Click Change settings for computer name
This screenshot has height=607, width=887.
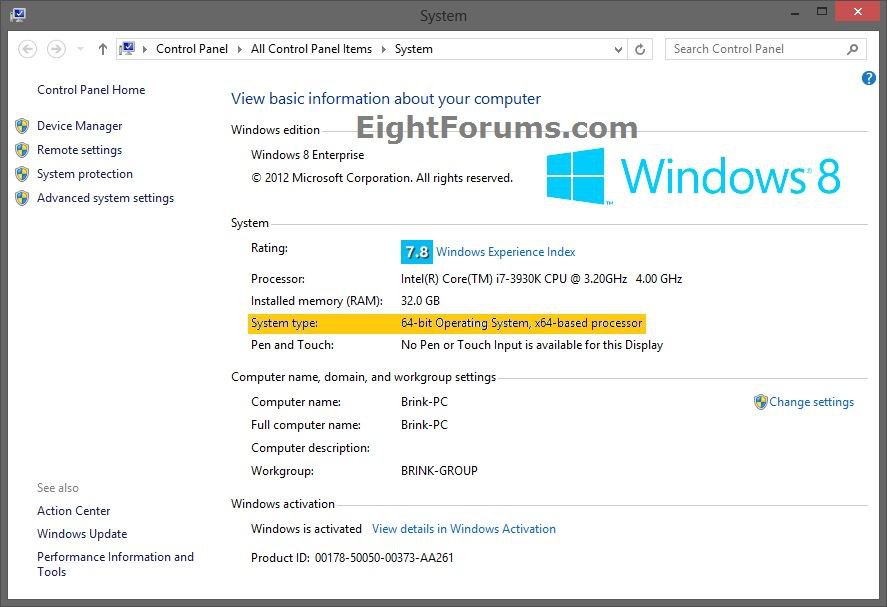coord(811,402)
